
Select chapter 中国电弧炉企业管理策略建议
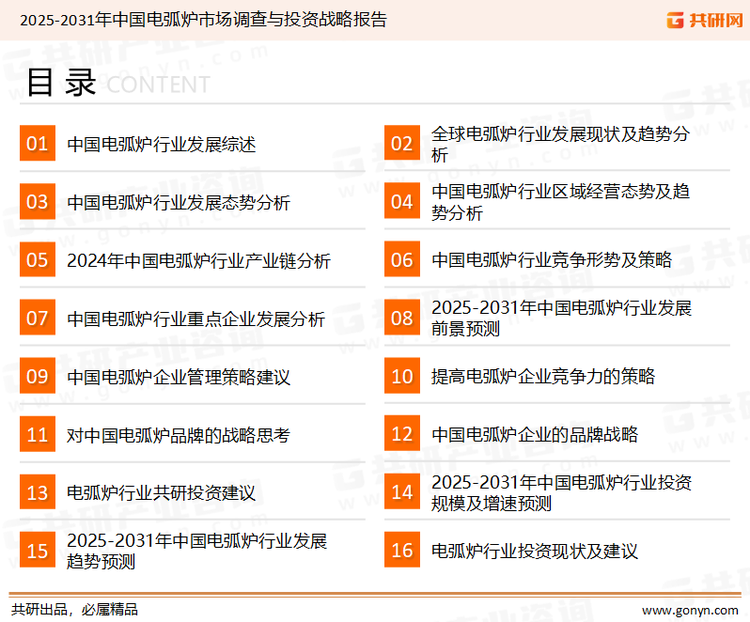pos(178,377)
